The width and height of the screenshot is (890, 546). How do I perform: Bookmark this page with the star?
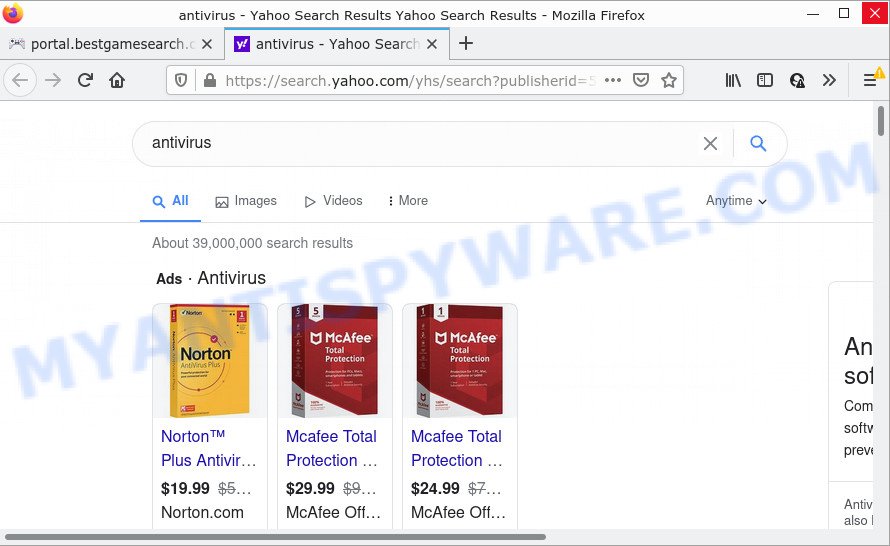[669, 80]
